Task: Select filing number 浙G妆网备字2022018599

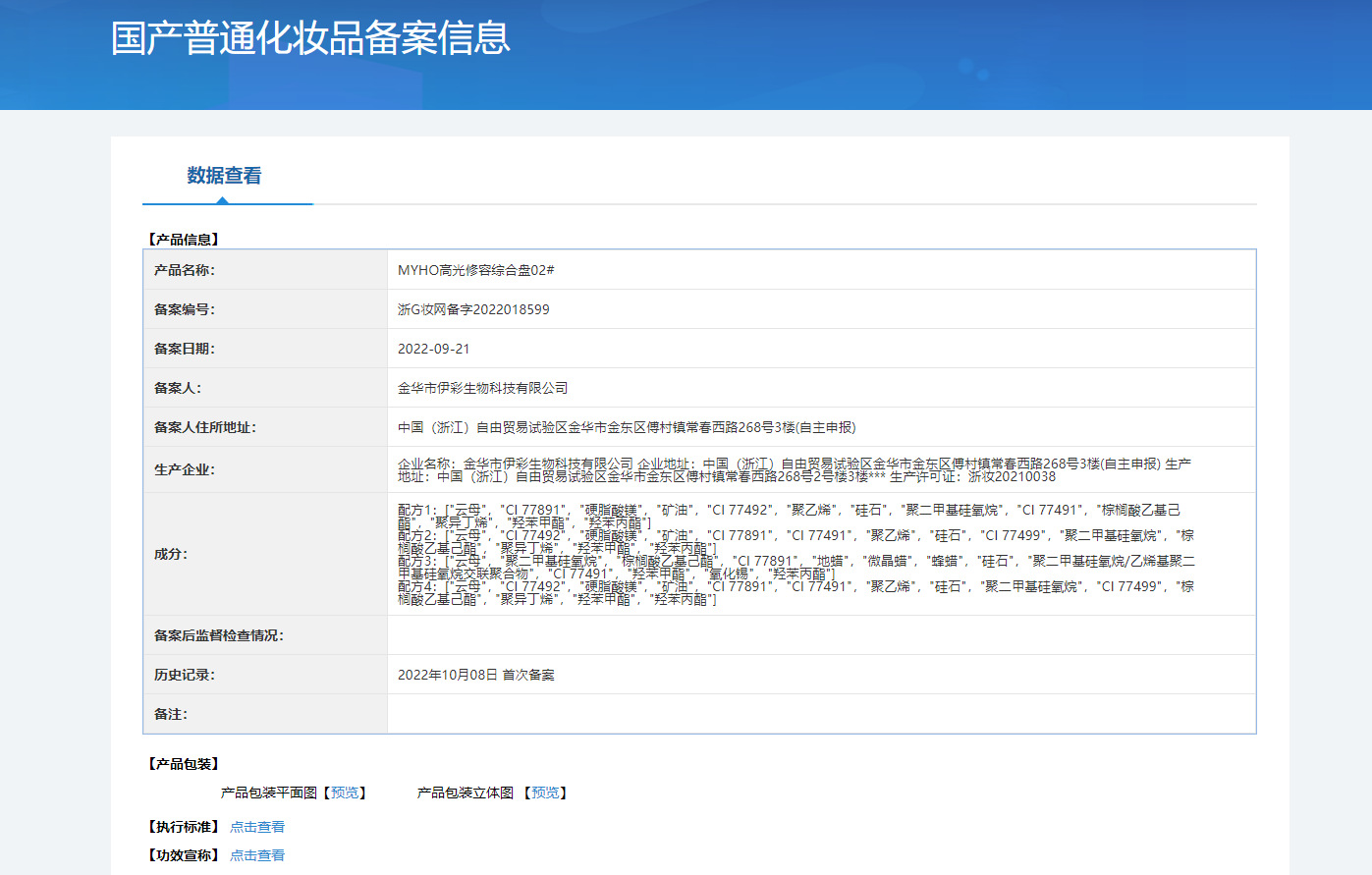Action: click(x=473, y=309)
